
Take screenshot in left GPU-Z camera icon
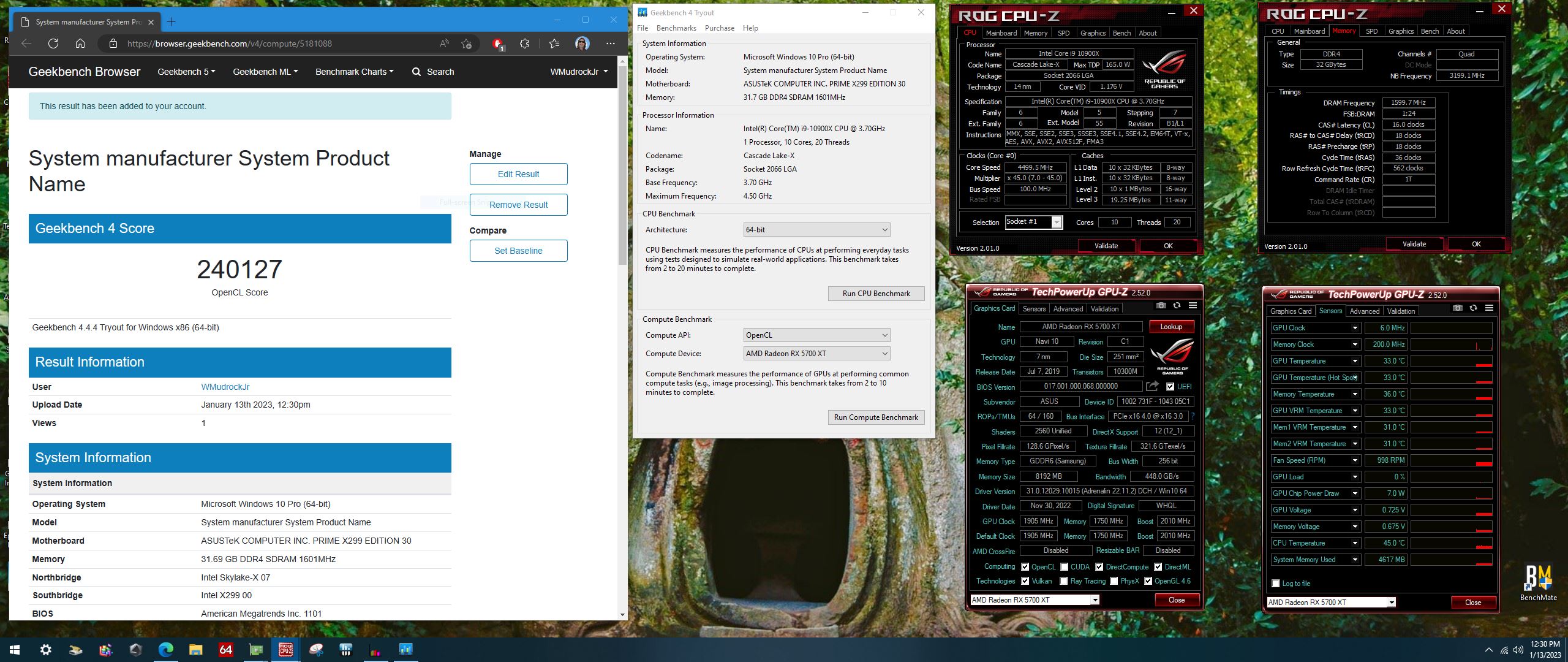(1161, 306)
